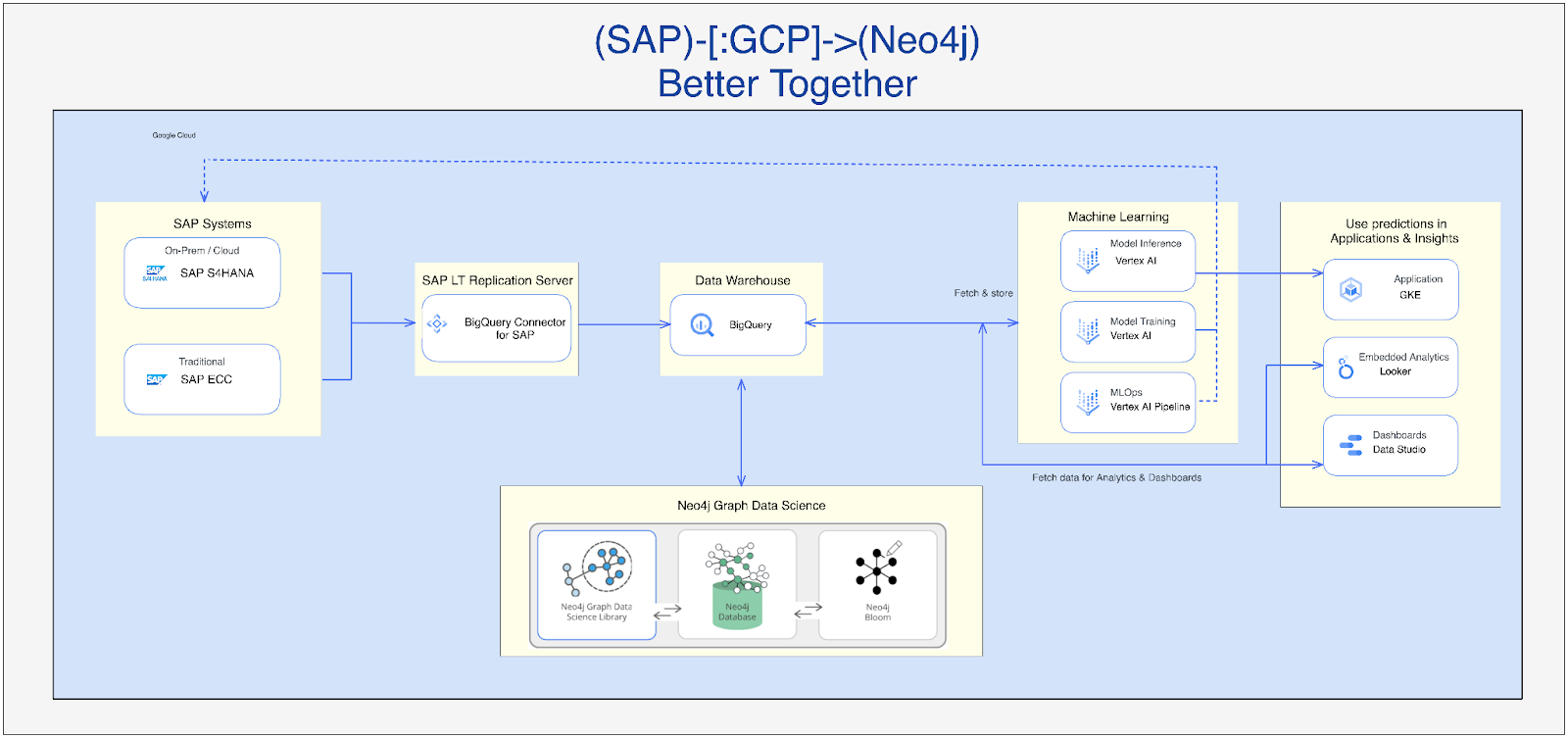Viewport: 1568px width, 738px height.
Task: Click the Vertex AI Pipeline MLOps icon
Action: coord(1088,402)
